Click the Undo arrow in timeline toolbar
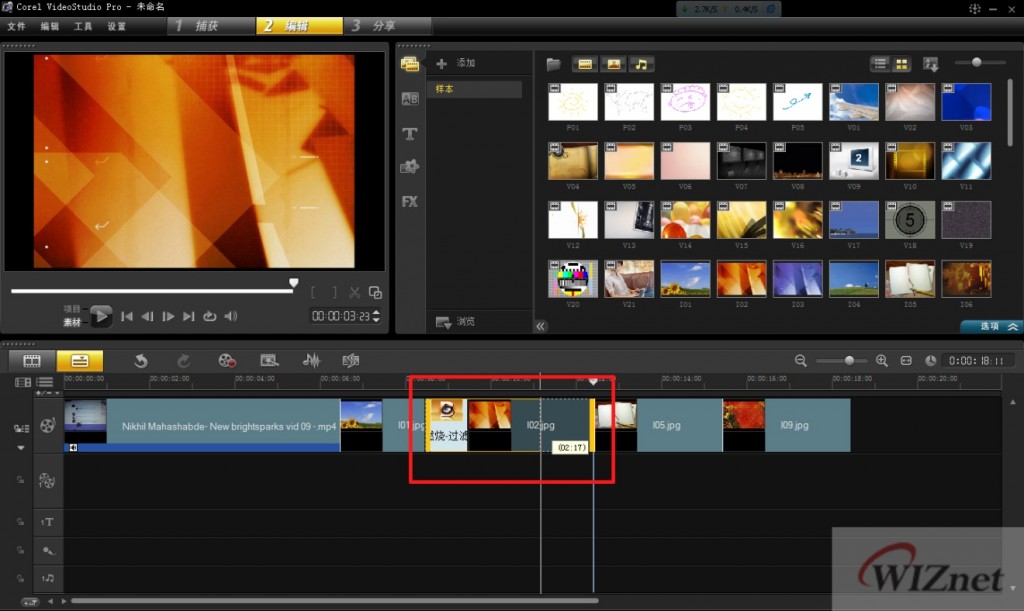This screenshot has height=611, width=1024. click(141, 361)
